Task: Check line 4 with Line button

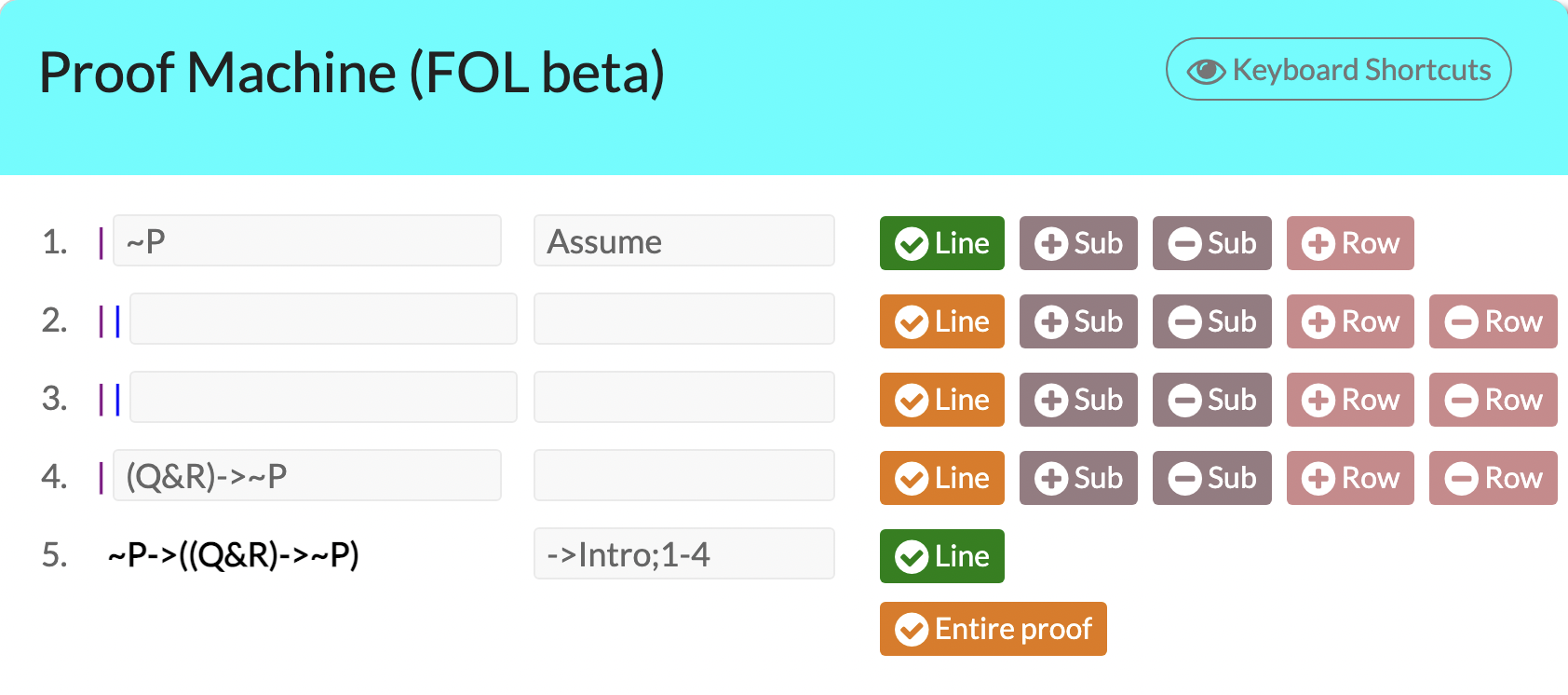Action: pyautogui.click(x=941, y=478)
